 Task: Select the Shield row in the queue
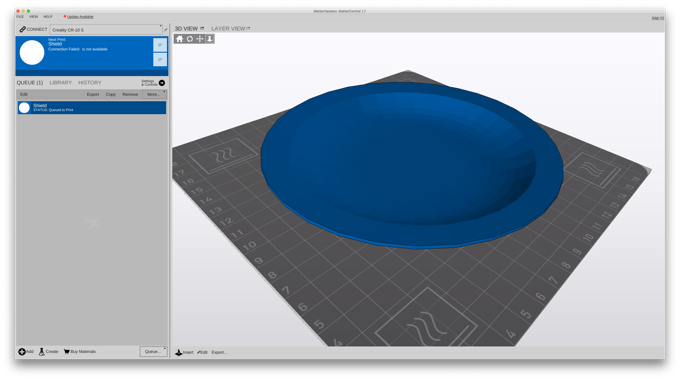92,108
